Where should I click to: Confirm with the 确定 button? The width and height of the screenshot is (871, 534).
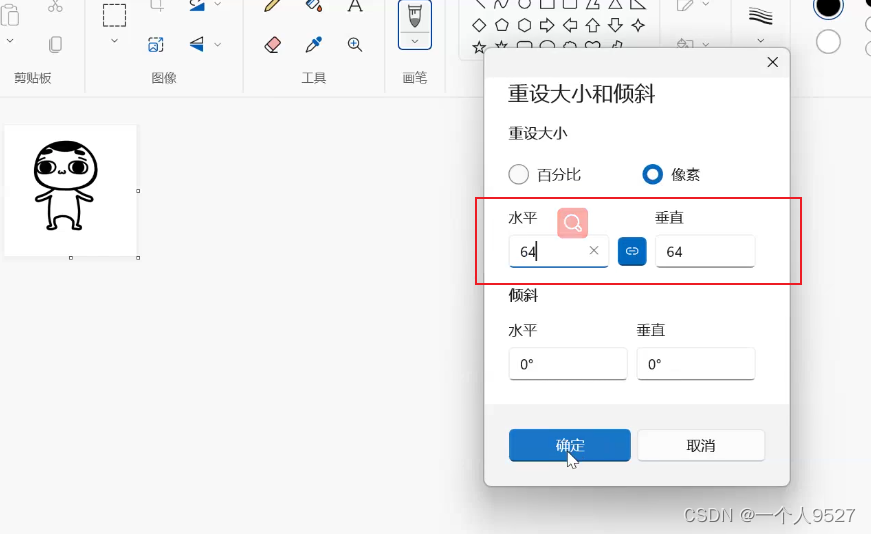[x=570, y=445]
